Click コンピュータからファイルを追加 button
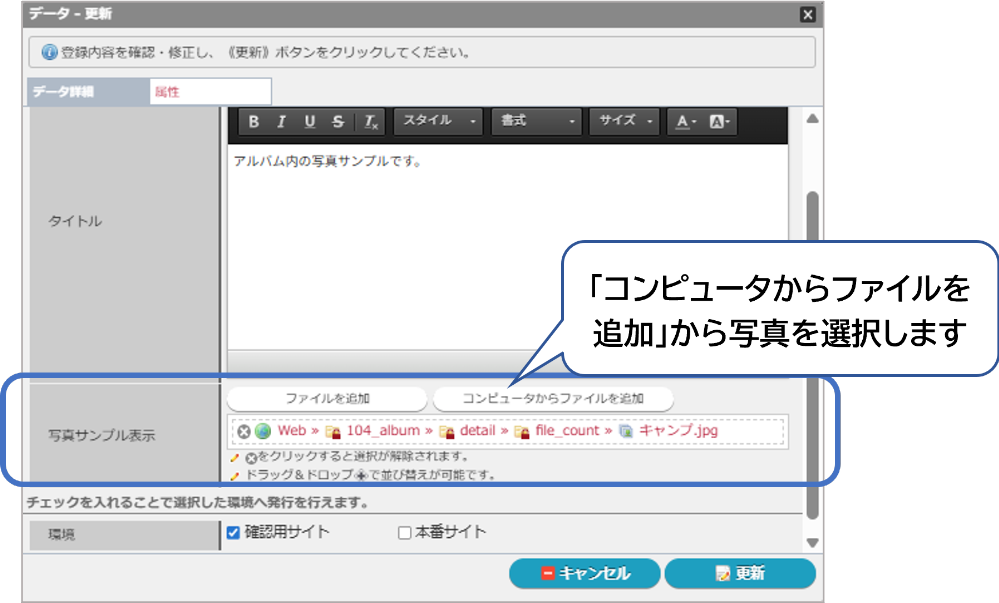Viewport: 999px width, 603px height. pos(553,398)
